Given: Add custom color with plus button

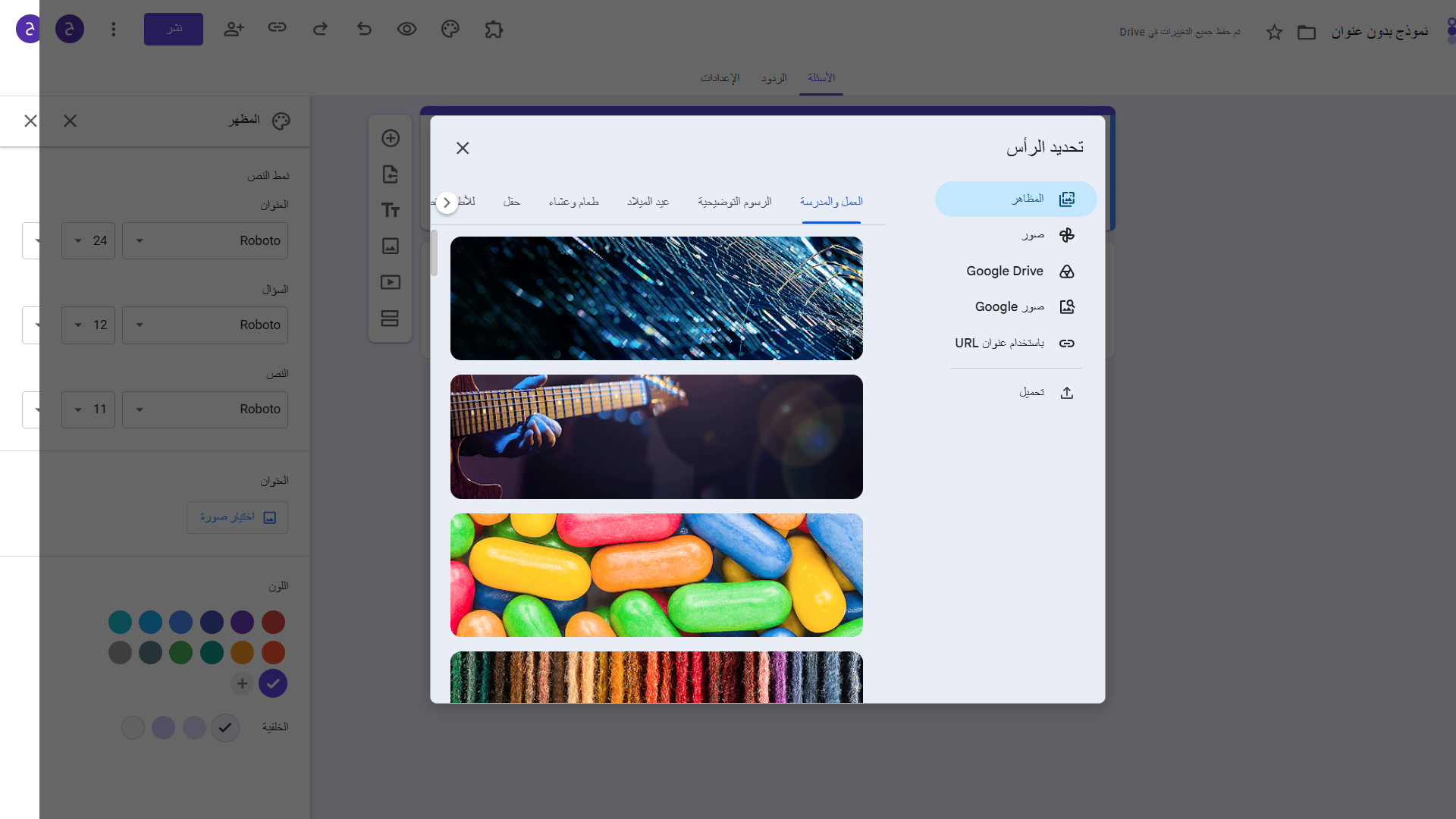Looking at the screenshot, I should point(242,684).
